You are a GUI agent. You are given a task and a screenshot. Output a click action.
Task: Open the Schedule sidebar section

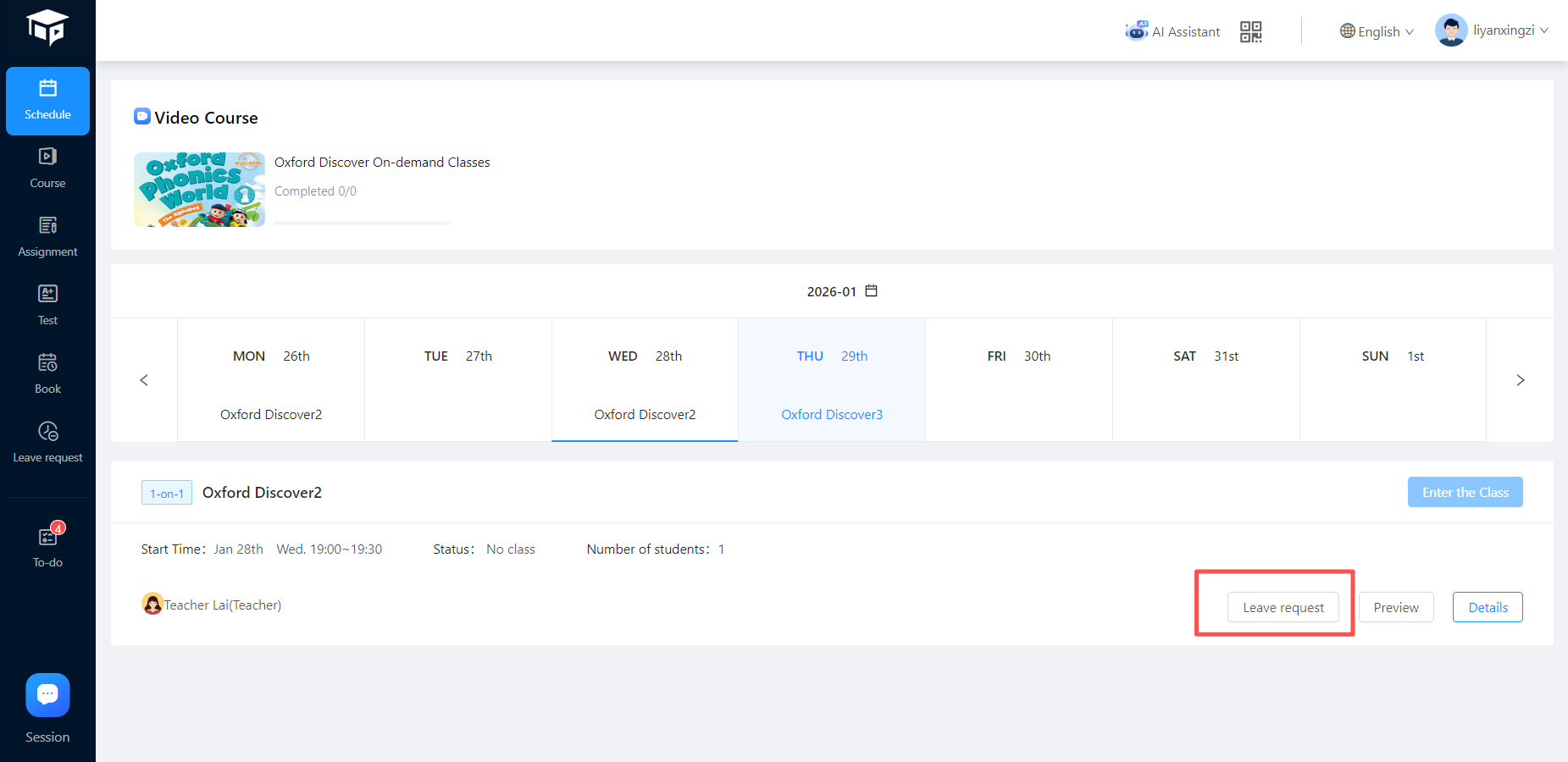47,101
